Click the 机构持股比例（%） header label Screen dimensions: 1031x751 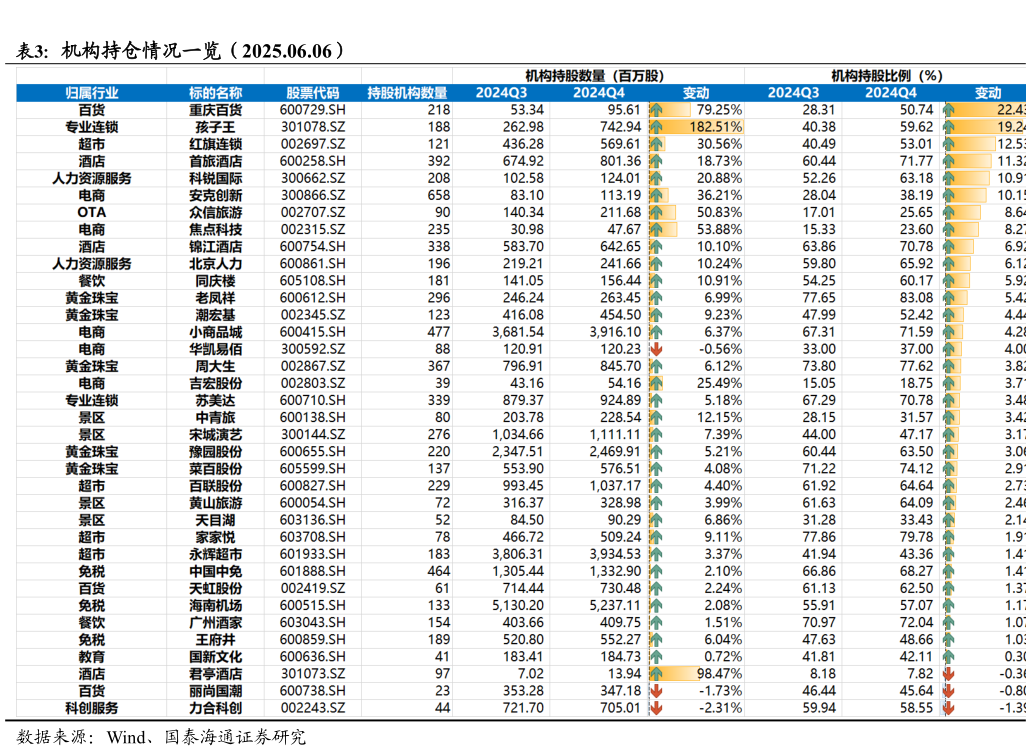click(x=889, y=74)
